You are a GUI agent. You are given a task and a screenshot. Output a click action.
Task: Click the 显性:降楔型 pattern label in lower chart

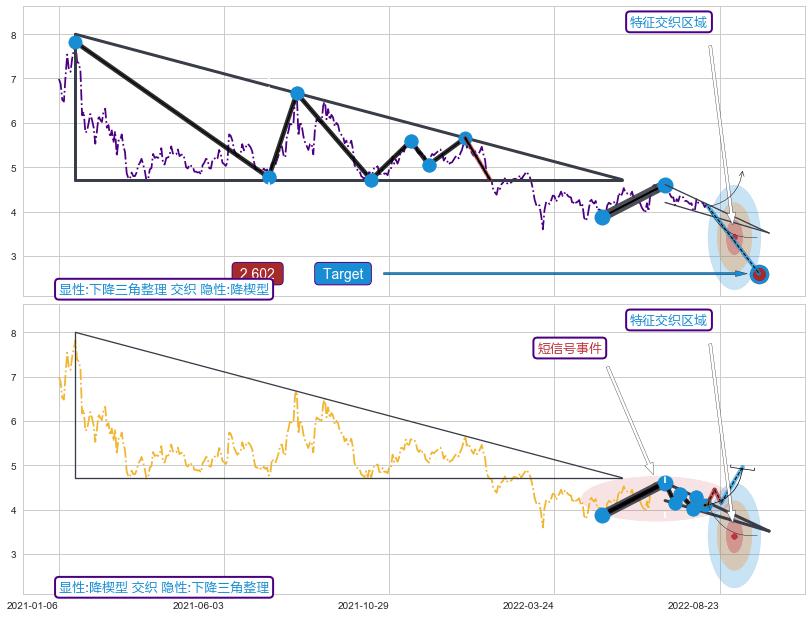[x=164, y=587]
